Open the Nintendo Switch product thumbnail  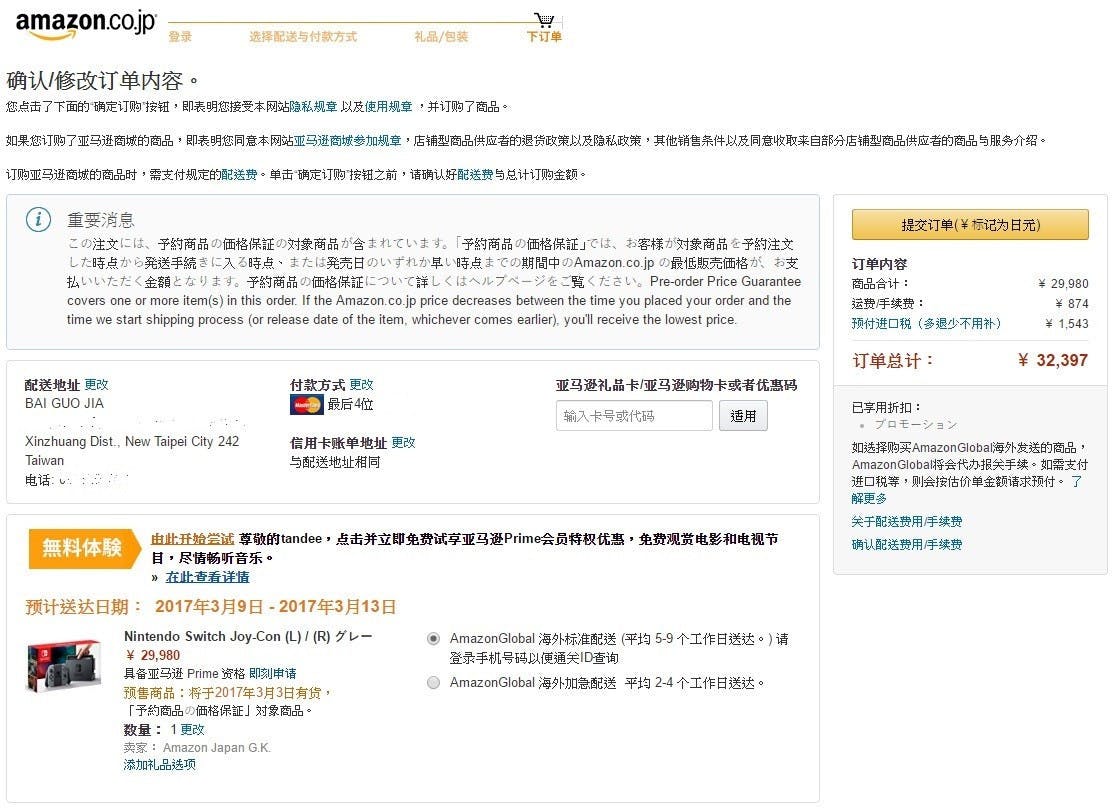[x=64, y=666]
